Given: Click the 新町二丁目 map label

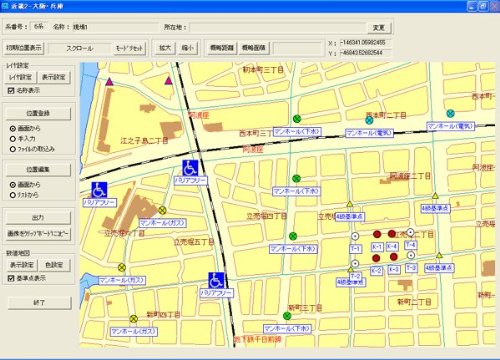Looking at the screenshot, I should pyautogui.click(x=414, y=302).
